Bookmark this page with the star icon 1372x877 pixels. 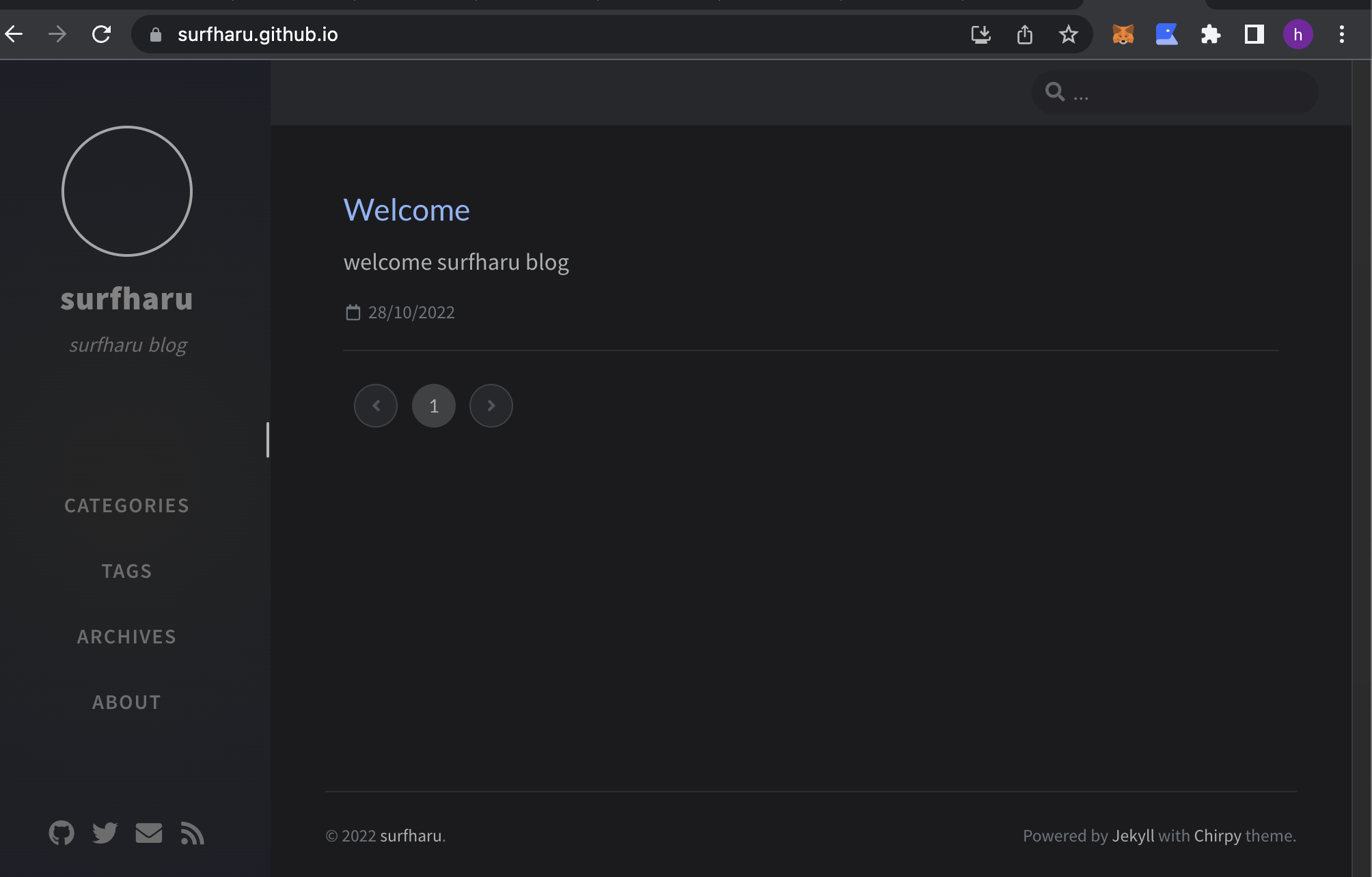(x=1068, y=34)
